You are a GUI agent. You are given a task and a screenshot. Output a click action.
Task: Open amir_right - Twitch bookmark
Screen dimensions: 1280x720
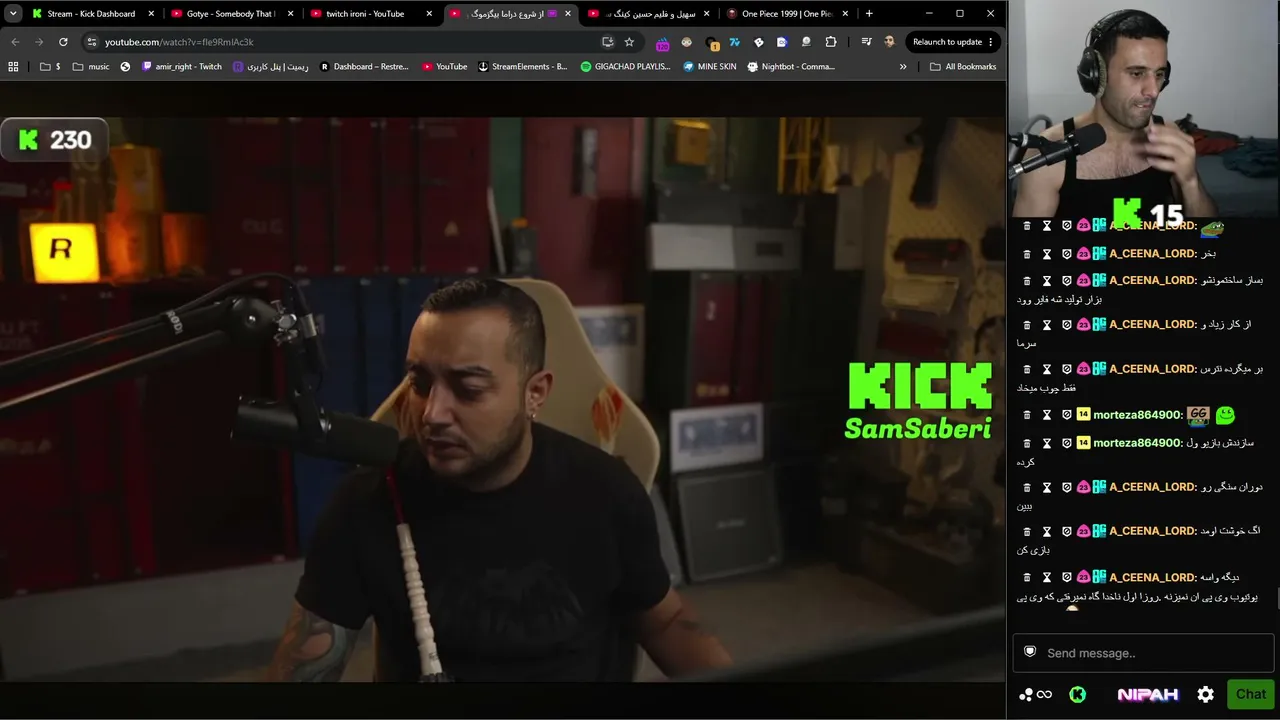click(181, 67)
